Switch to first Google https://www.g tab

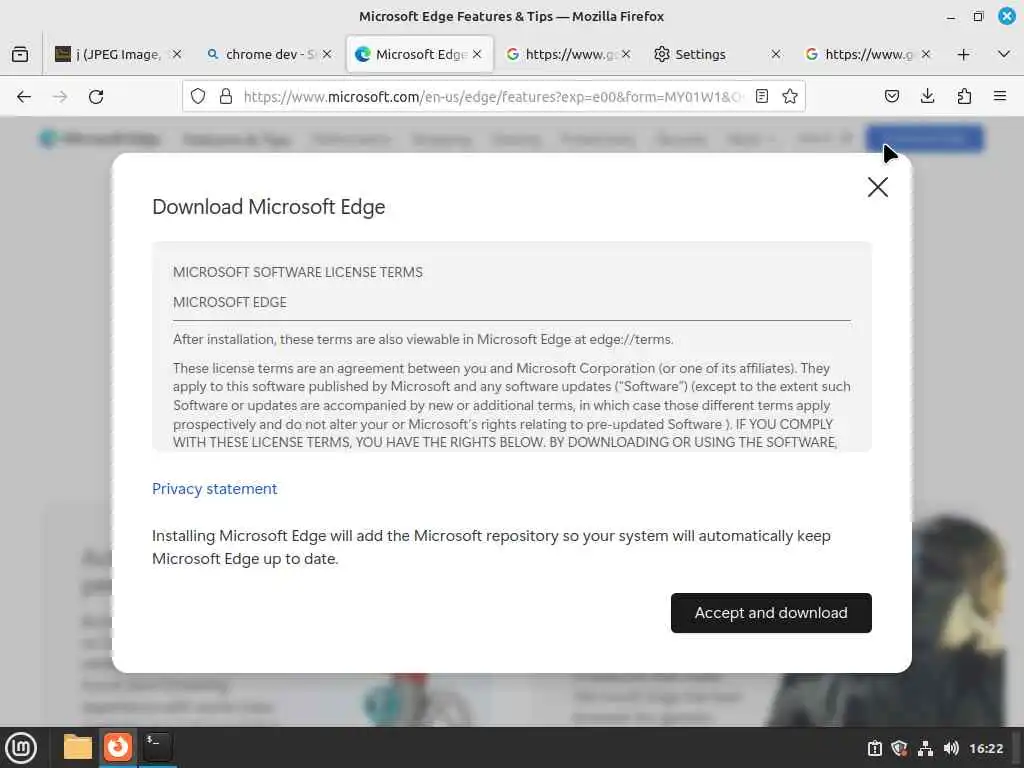click(x=568, y=54)
